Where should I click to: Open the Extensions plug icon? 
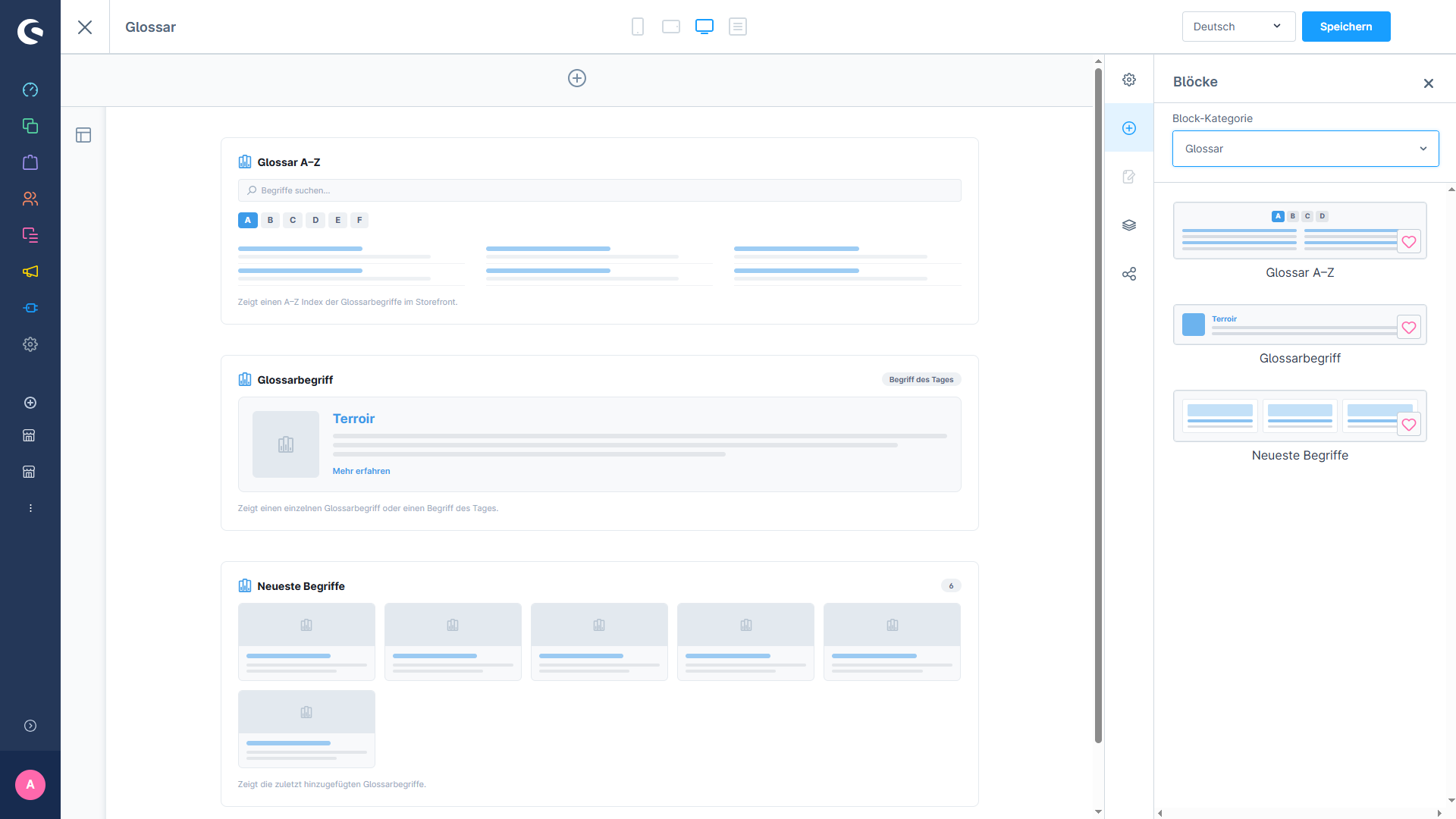point(30,308)
